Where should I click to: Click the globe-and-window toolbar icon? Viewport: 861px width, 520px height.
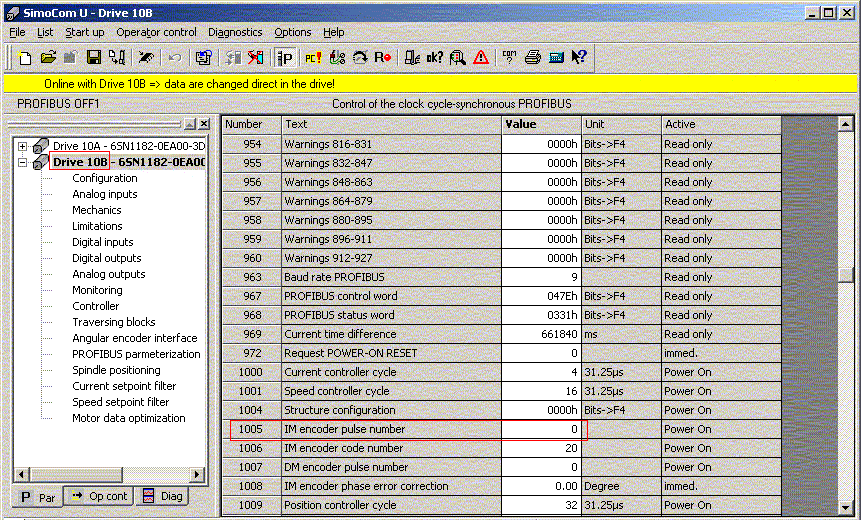(x=204, y=57)
